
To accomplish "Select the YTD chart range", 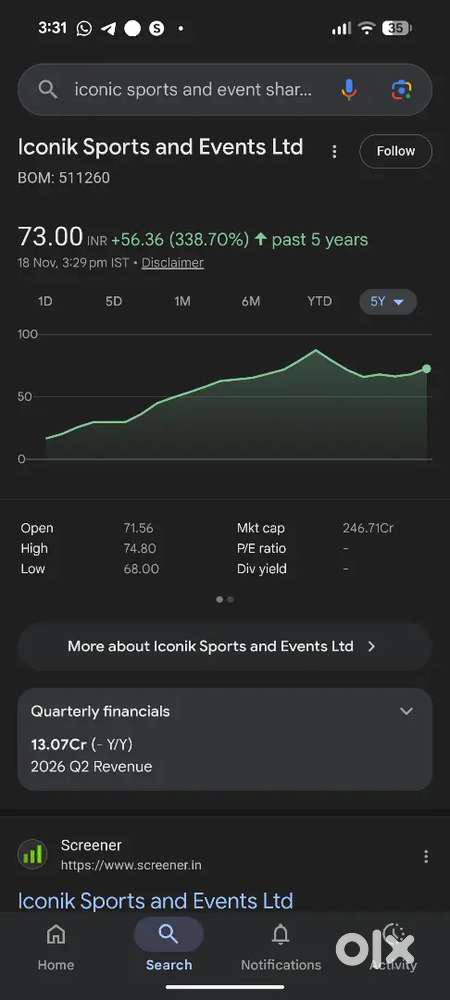I will click(319, 302).
